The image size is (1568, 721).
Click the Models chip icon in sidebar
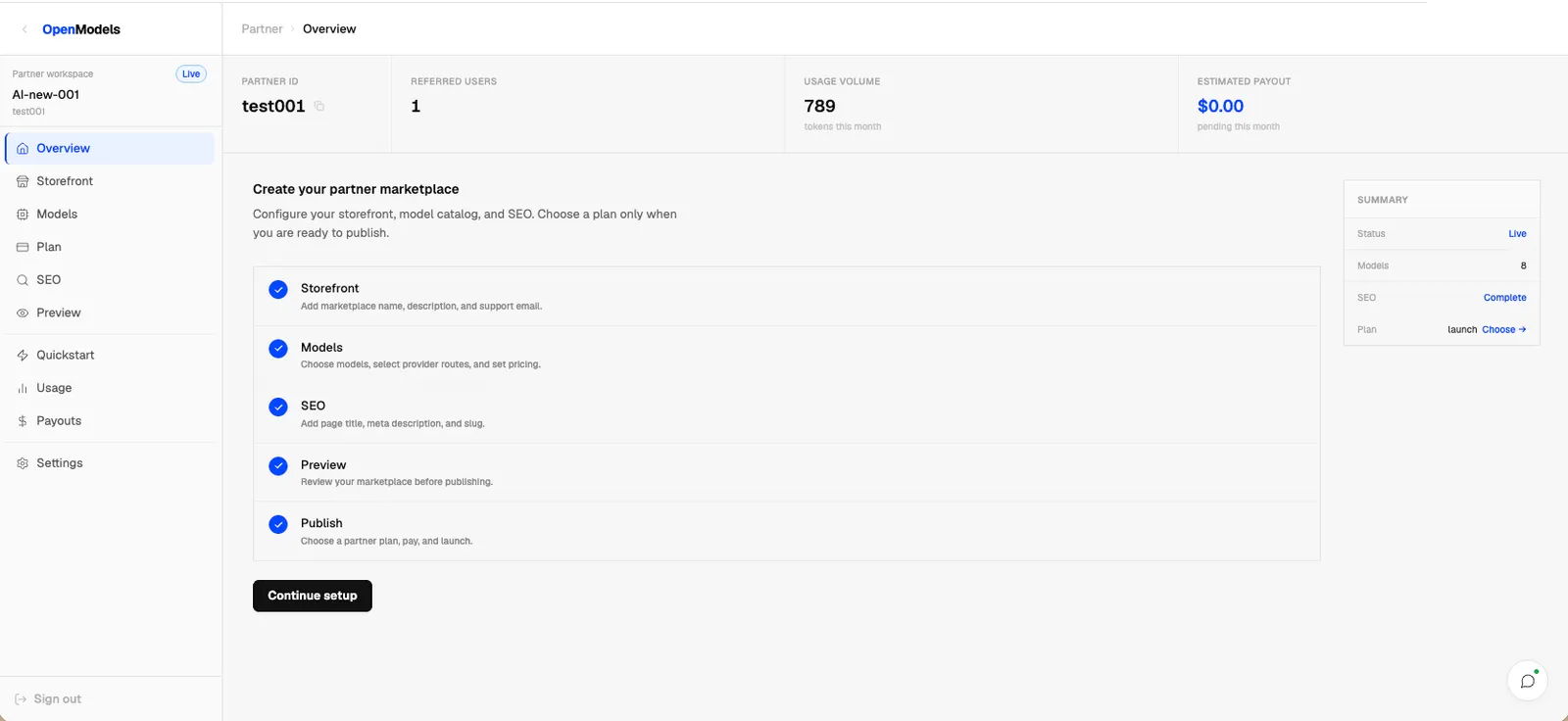(23, 215)
